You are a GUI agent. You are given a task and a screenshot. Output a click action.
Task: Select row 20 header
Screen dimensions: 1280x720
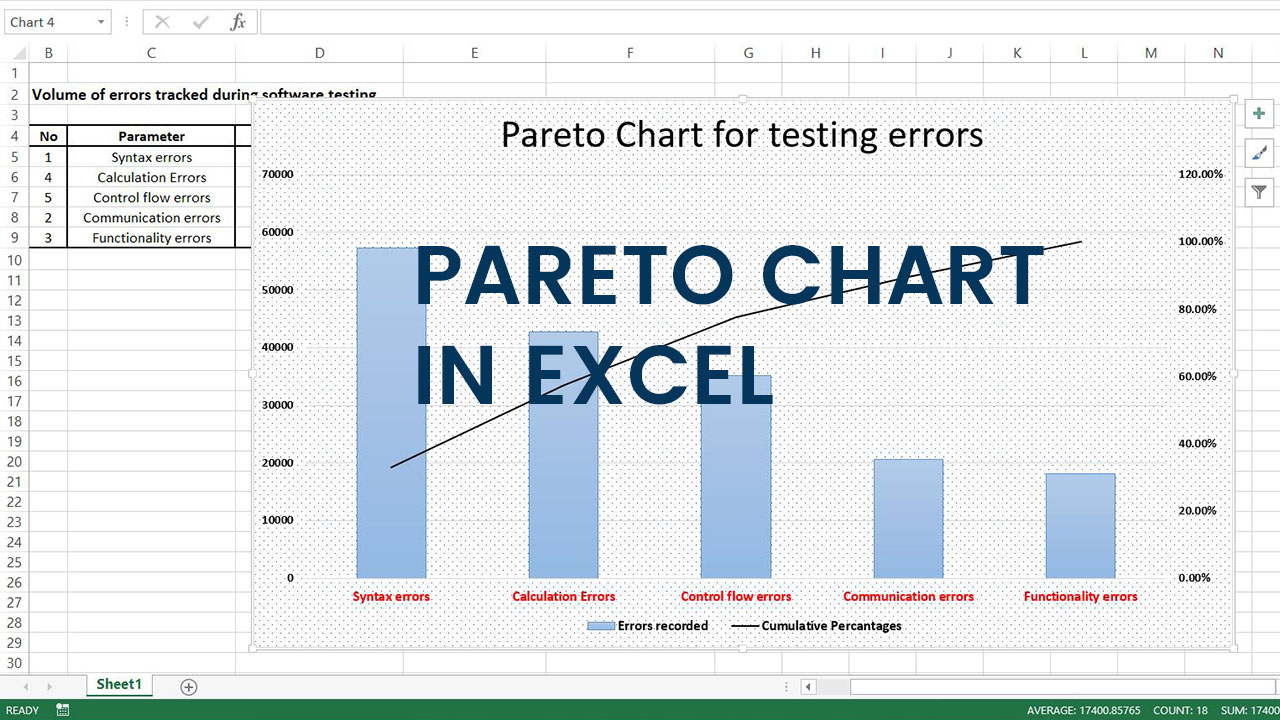click(x=14, y=462)
